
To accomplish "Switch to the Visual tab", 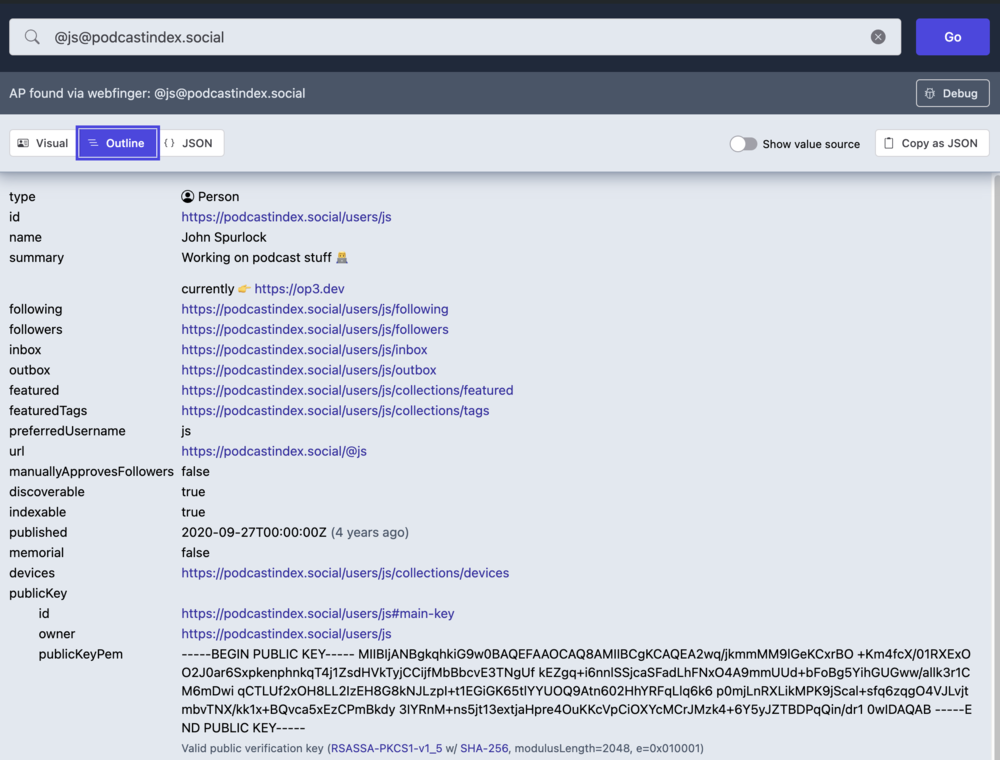I will pos(43,143).
